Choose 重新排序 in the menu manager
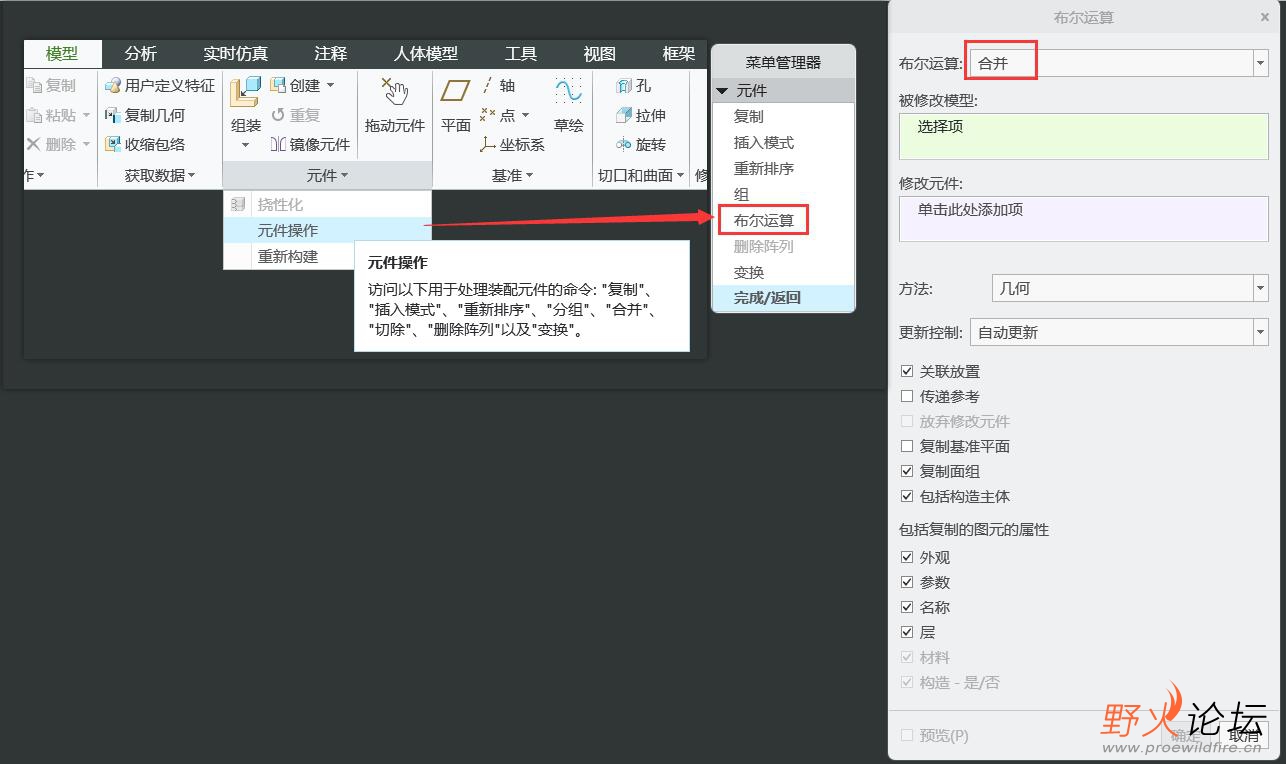This screenshot has height=764, width=1286. coord(784,168)
